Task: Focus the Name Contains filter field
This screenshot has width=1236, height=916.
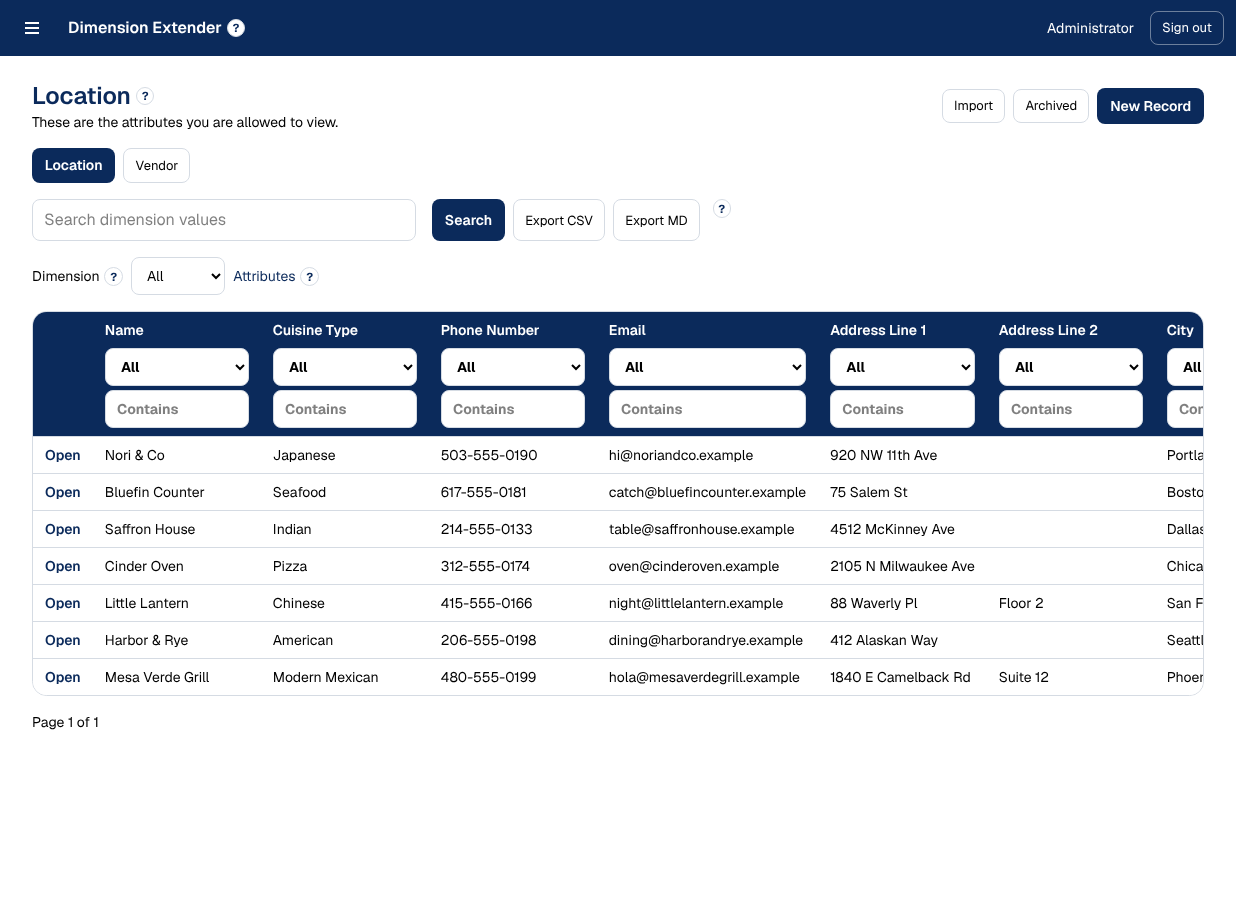Action: point(177,409)
